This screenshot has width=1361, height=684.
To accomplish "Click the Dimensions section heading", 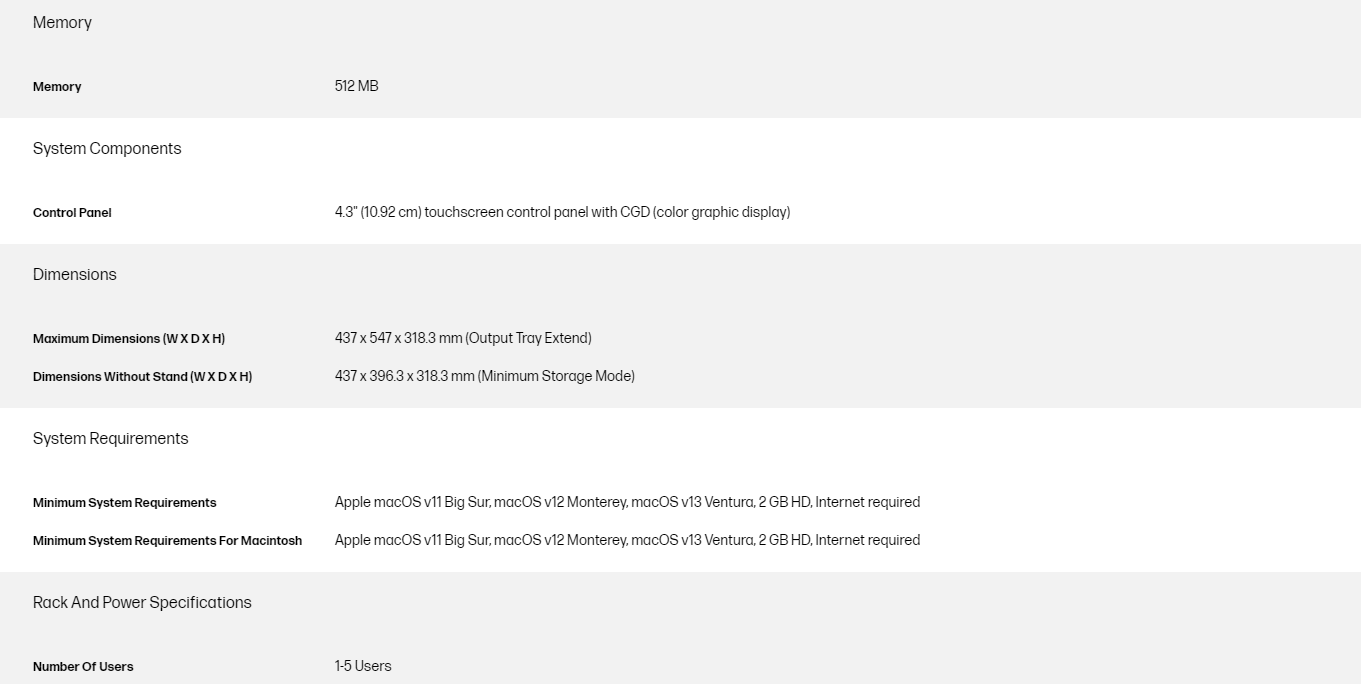I will click(74, 275).
